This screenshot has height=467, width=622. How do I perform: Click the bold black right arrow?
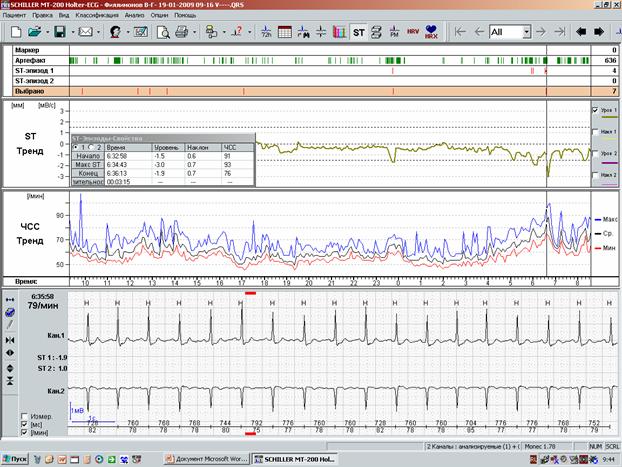(x=599, y=32)
